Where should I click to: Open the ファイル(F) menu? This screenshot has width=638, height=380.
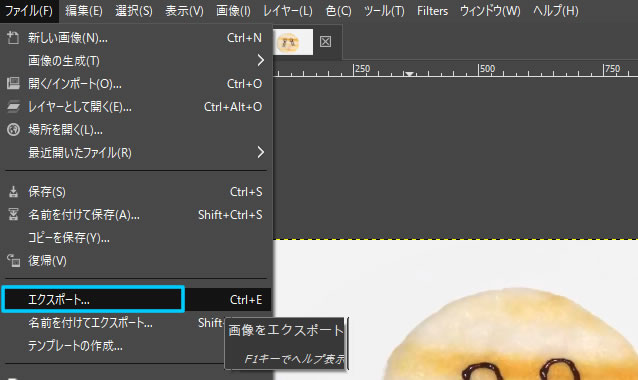(x=29, y=11)
